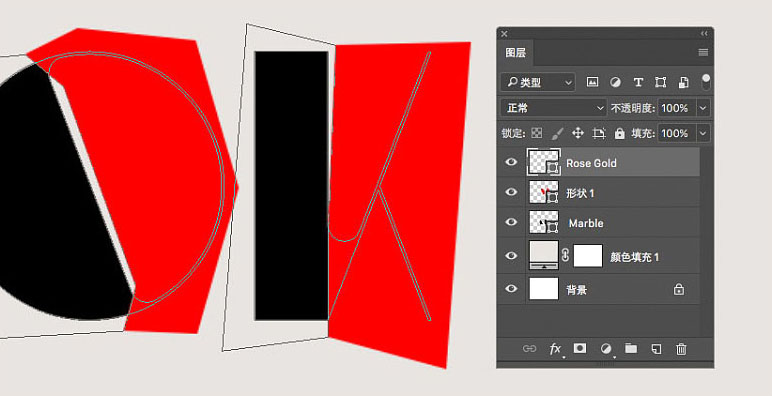Create a new group folder icon
The image size is (772, 396).
coord(631,348)
